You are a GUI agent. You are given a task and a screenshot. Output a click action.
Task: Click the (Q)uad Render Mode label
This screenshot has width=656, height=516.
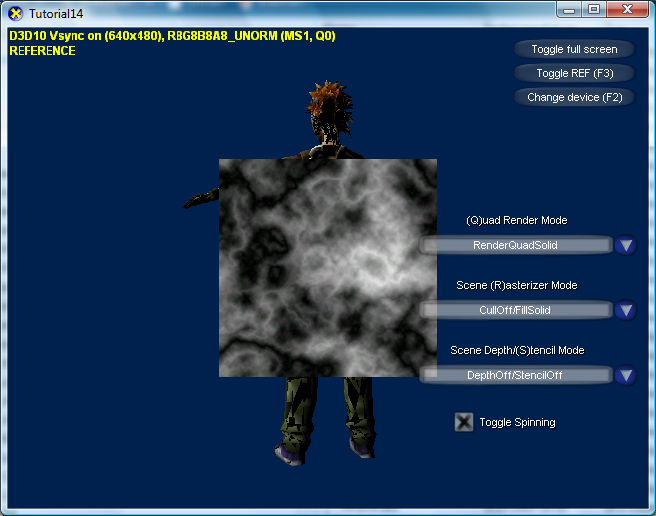[517, 221]
